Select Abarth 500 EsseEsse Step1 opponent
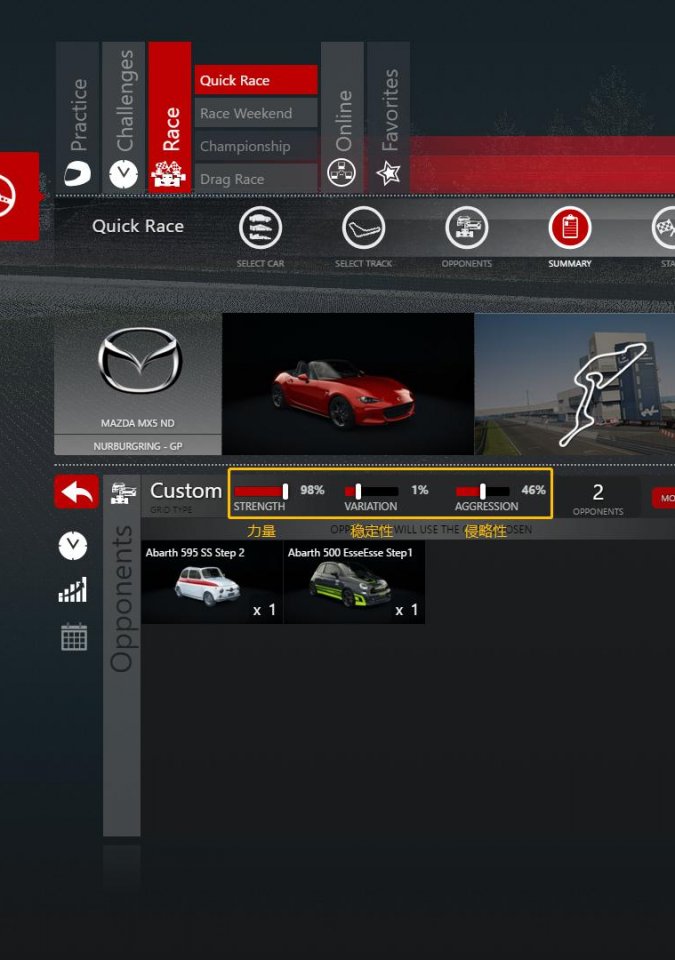The width and height of the screenshot is (675, 960). 354,582
